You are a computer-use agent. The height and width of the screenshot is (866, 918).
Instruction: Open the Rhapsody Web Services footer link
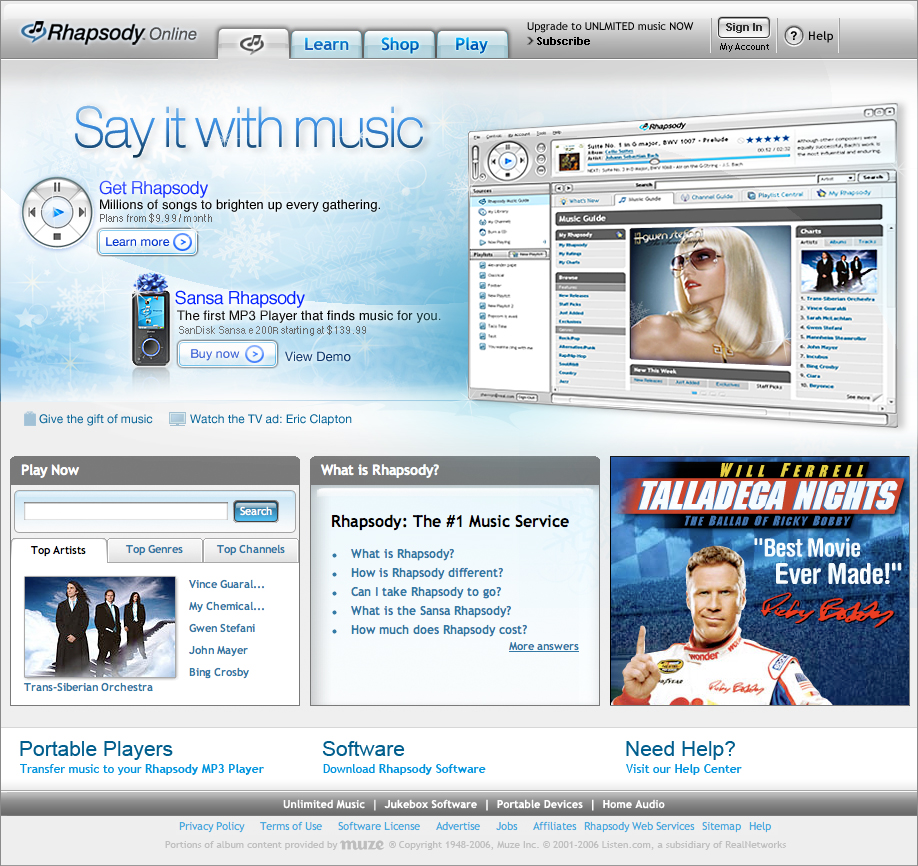point(639,826)
